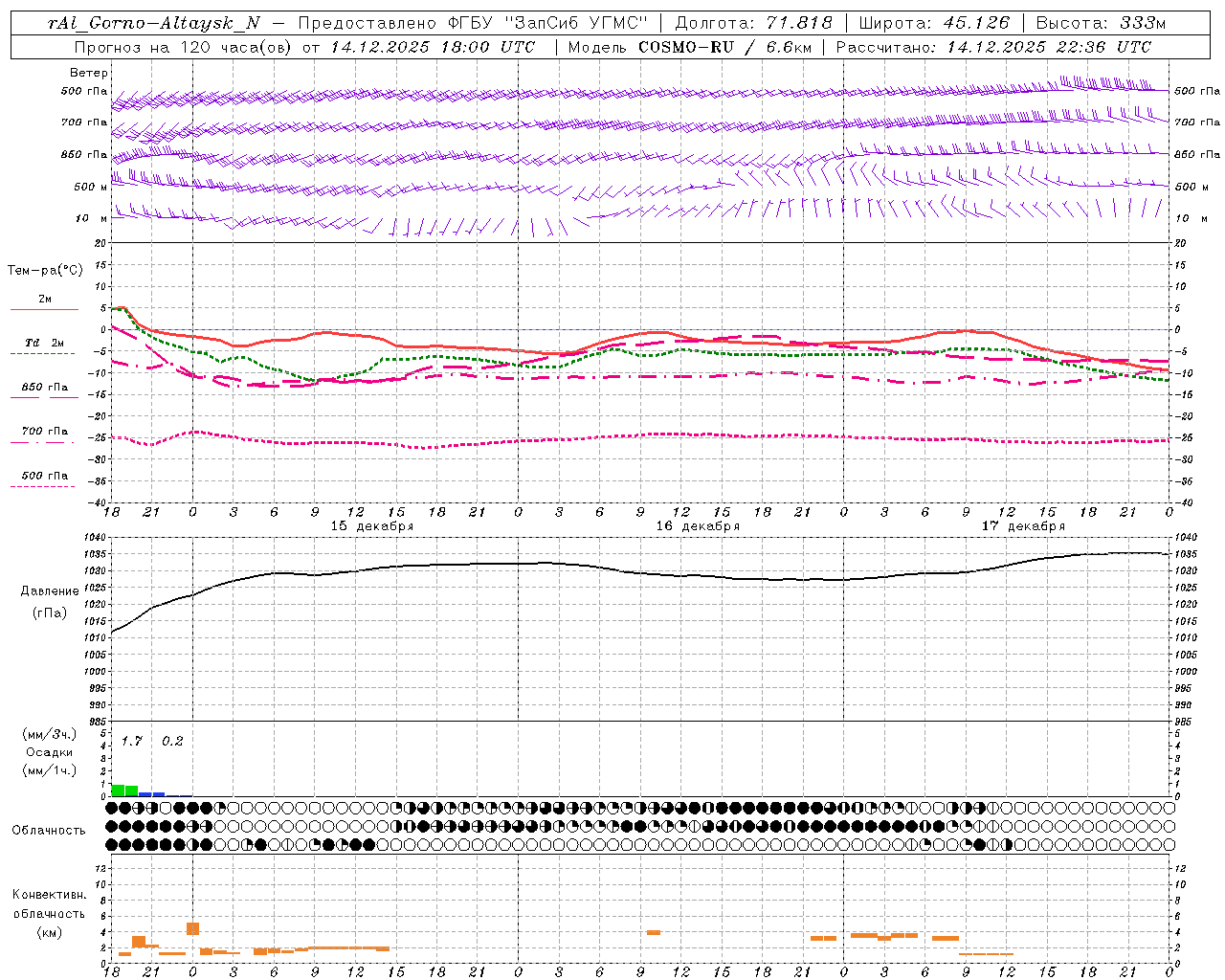
Task: Click the lone orange convective bar on 16 декабря morning
Action: point(654,932)
